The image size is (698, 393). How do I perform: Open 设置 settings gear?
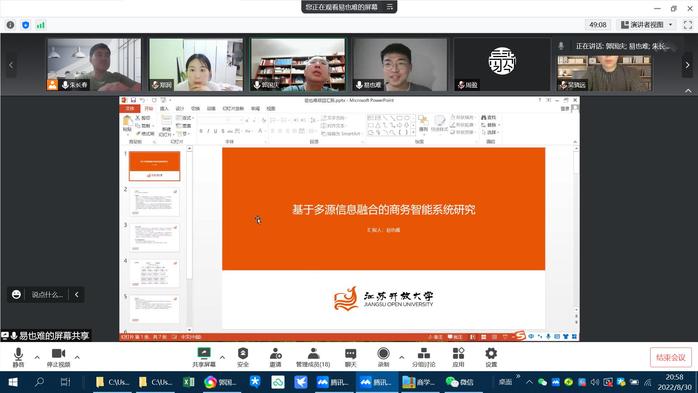point(491,357)
